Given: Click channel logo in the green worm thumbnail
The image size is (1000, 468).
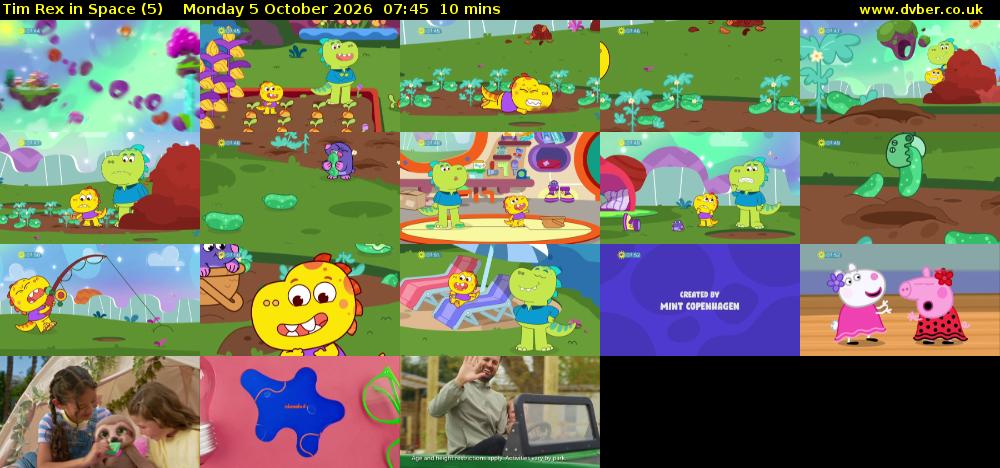Looking at the screenshot, I should click(x=828, y=143).
